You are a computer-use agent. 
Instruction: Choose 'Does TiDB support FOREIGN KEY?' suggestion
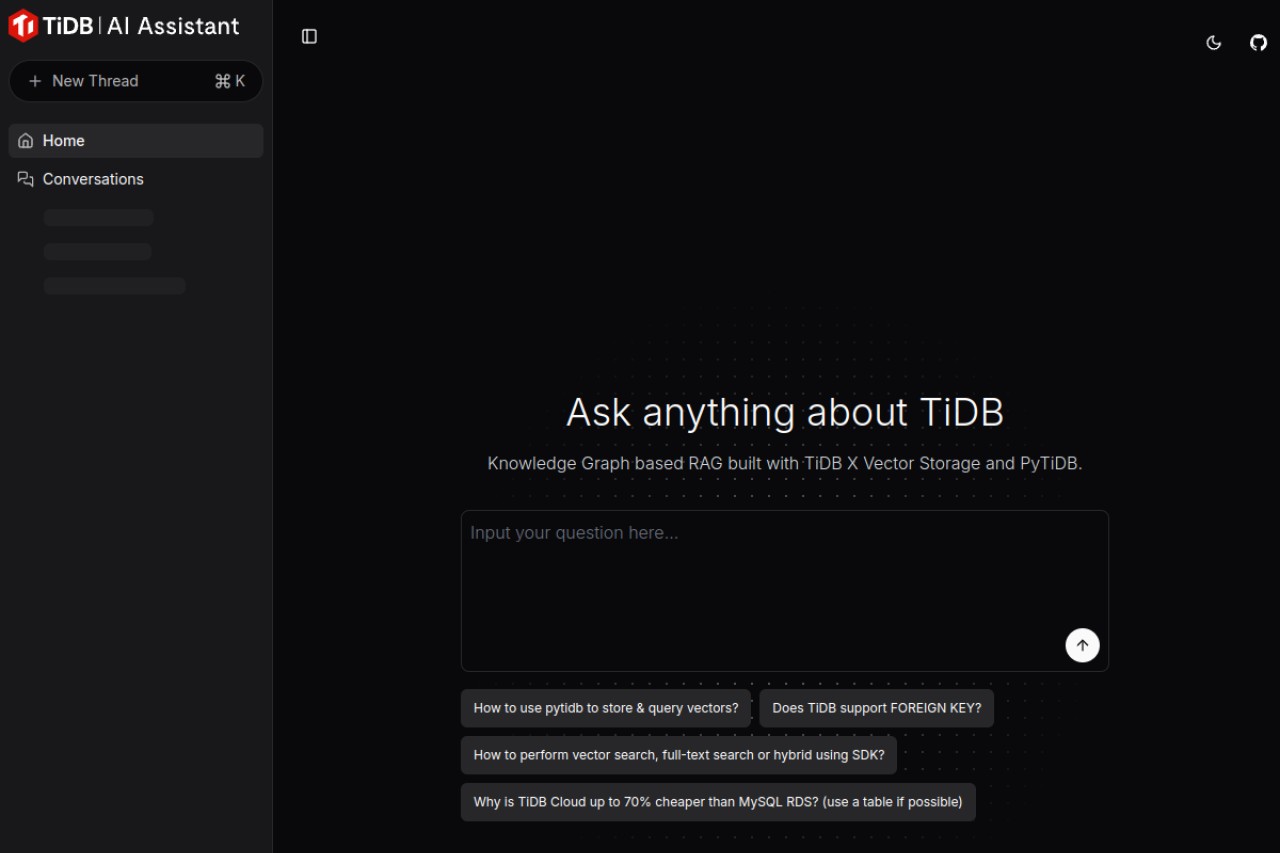[x=877, y=708]
